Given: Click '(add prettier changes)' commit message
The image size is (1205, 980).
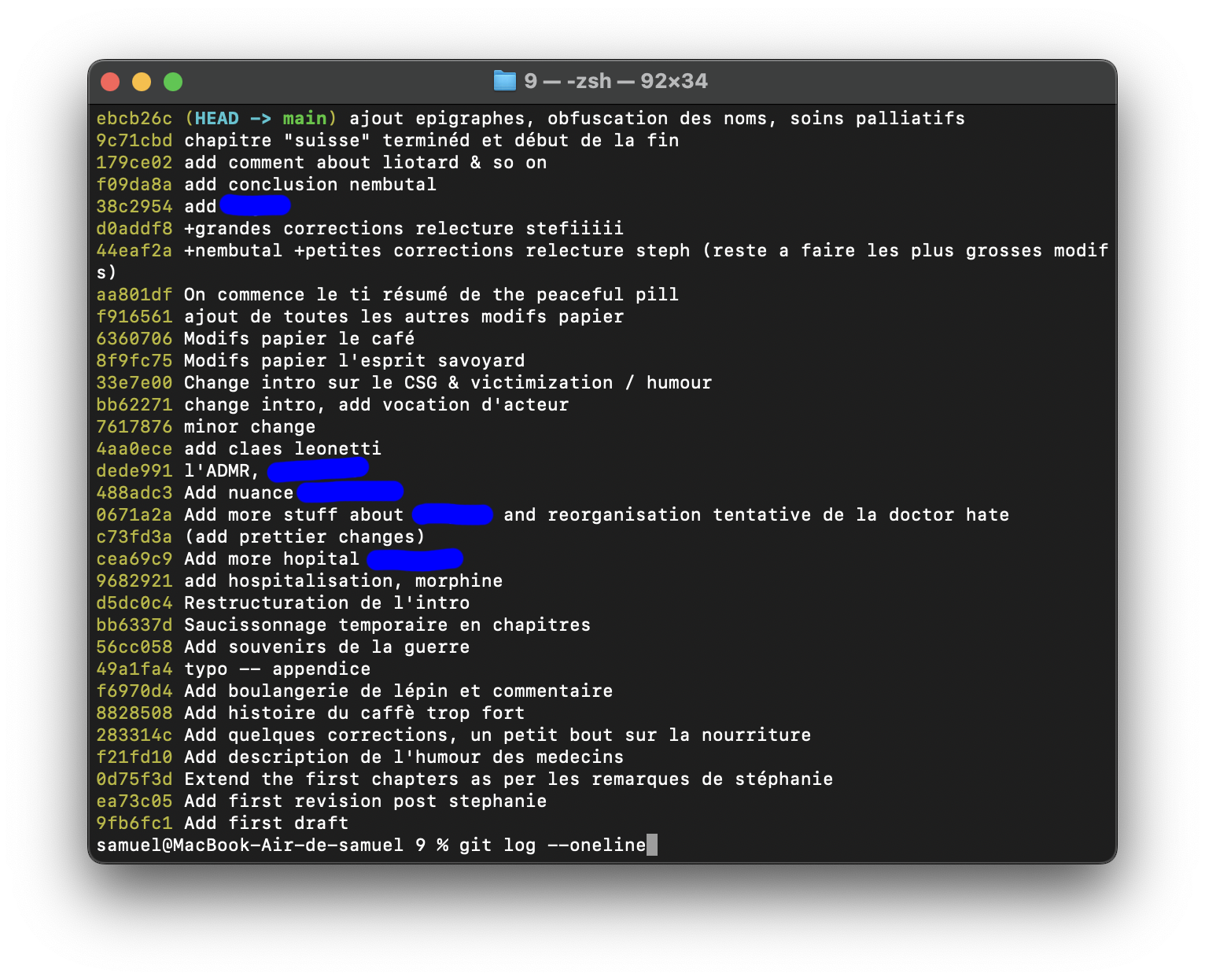Looking at the screenshot, I should coord(304,537).
